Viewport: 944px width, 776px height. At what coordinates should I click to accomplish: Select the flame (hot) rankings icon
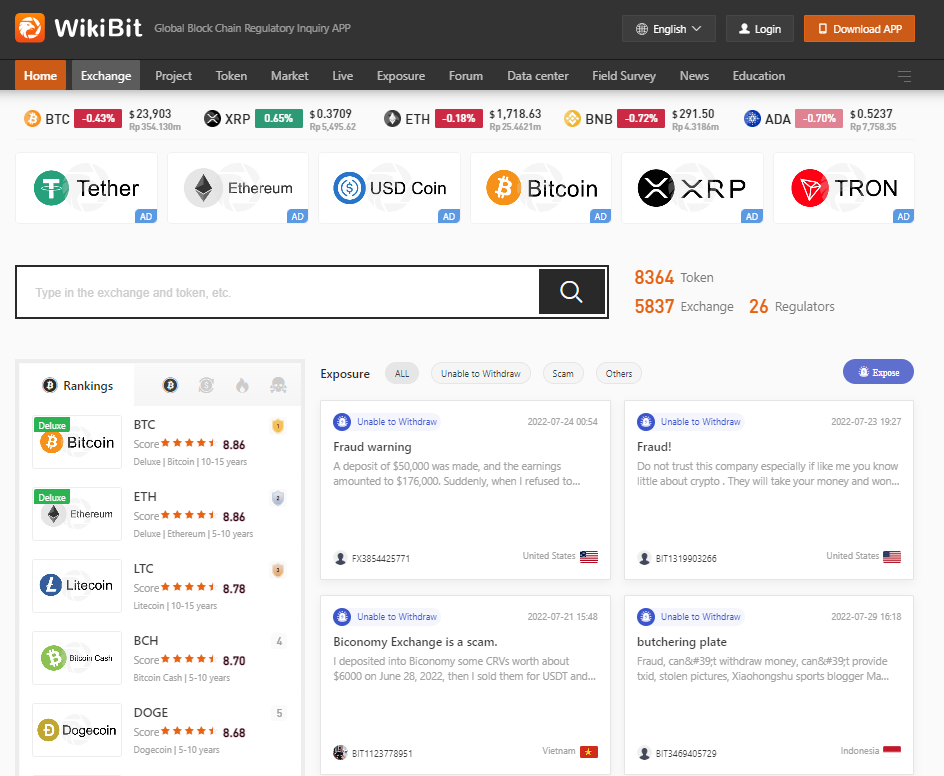tap(242, 385)
